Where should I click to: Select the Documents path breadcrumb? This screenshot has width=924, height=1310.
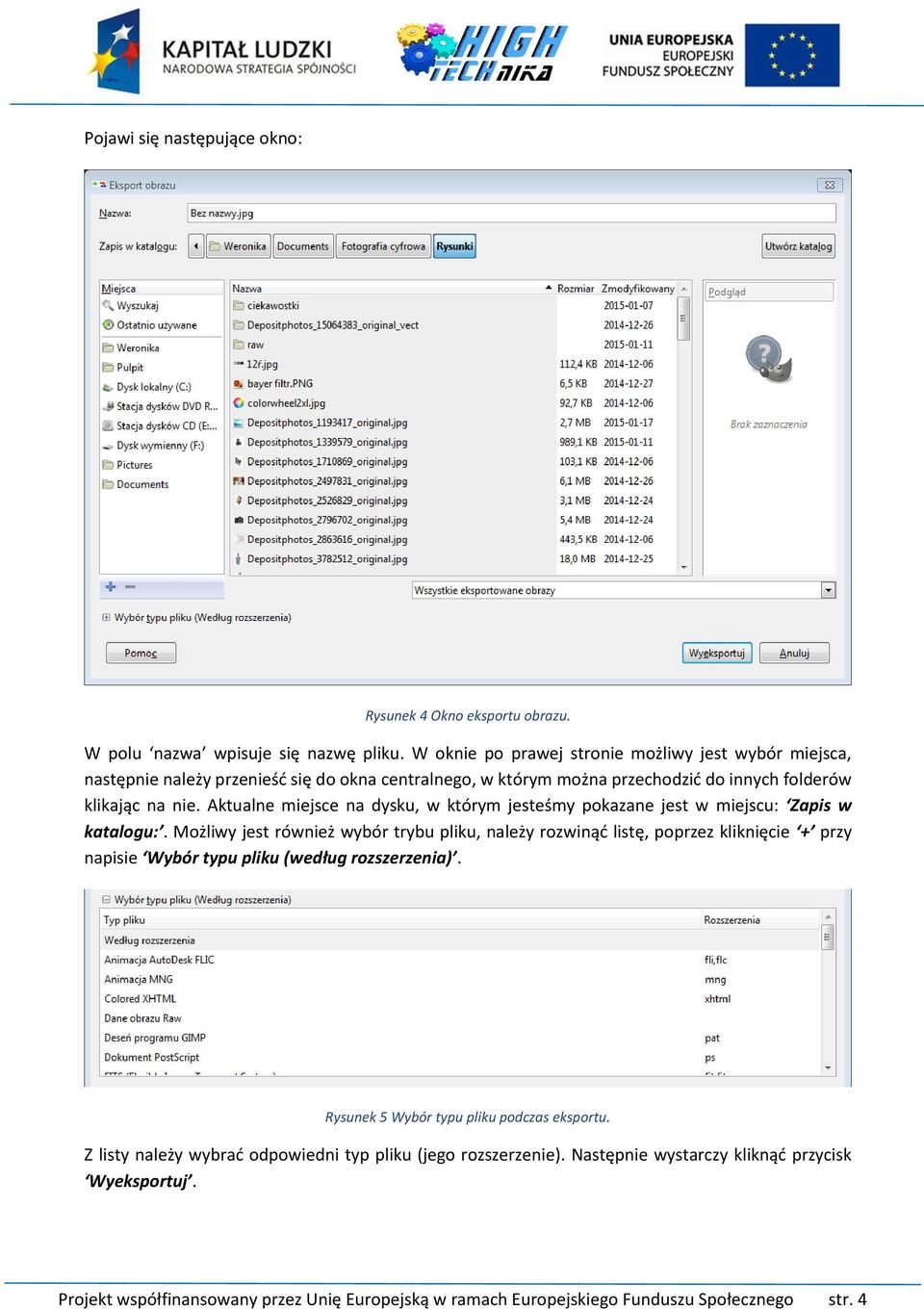(x=303, y=246)
